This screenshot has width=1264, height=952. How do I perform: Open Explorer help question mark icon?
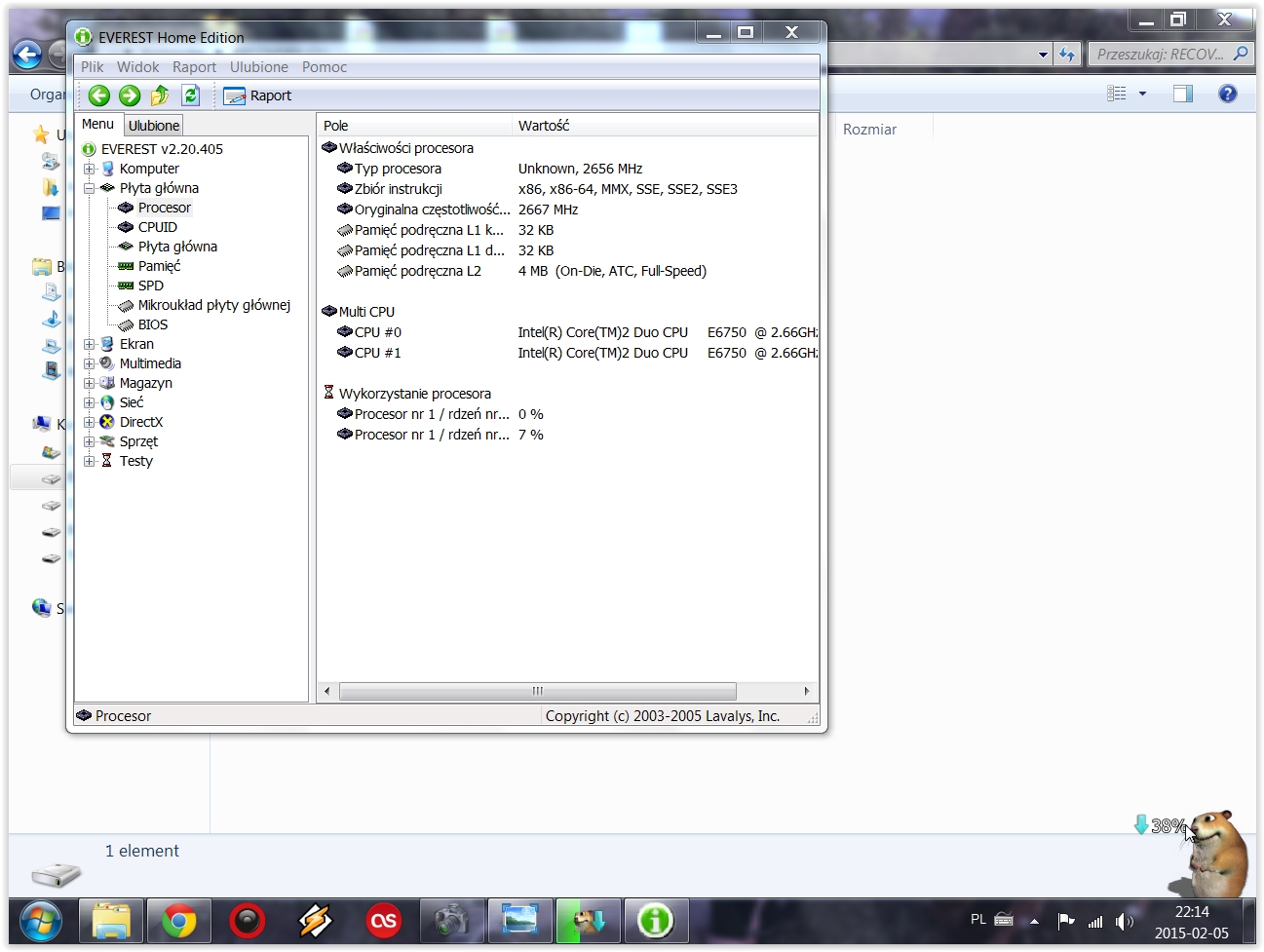click(1228, 94)
